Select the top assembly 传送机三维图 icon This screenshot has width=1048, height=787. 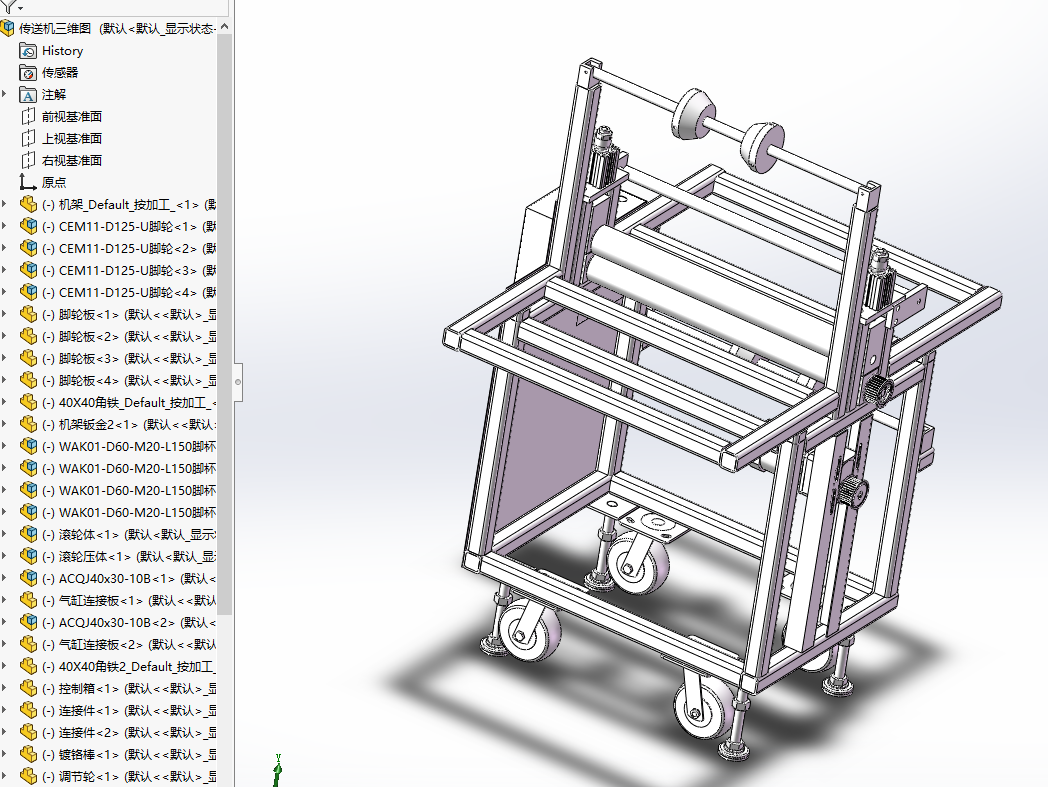click(7, 28)
